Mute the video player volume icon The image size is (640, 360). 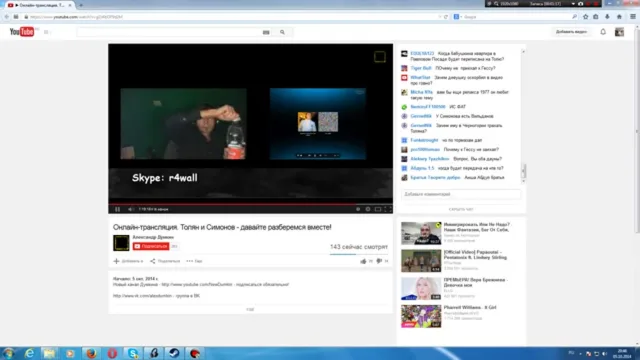pos(131,209)
